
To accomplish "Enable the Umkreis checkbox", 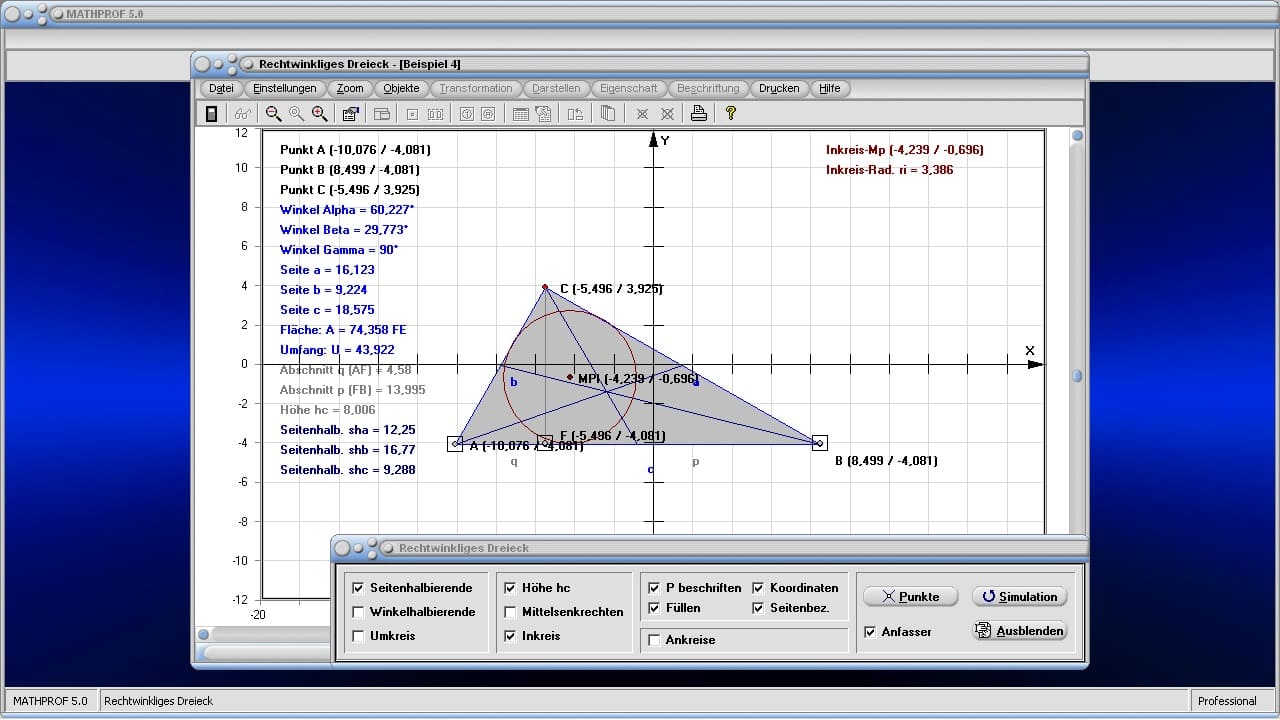I will click(358, 636).
